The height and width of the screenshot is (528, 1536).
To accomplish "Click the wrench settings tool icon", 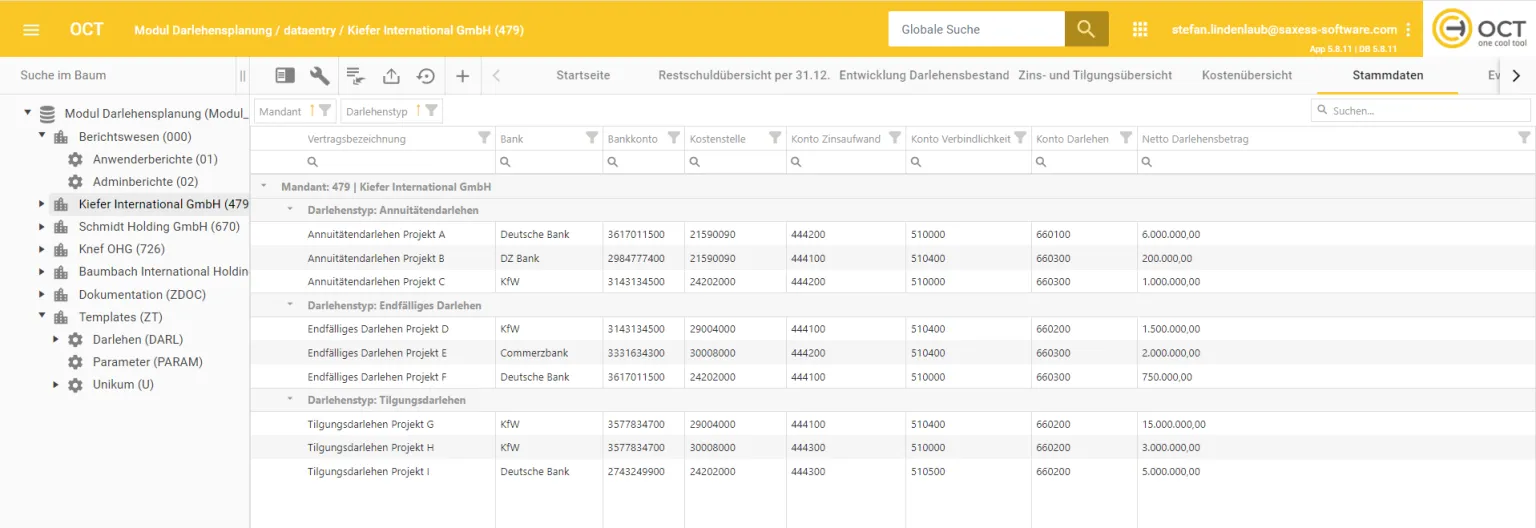I will point(320,76).
